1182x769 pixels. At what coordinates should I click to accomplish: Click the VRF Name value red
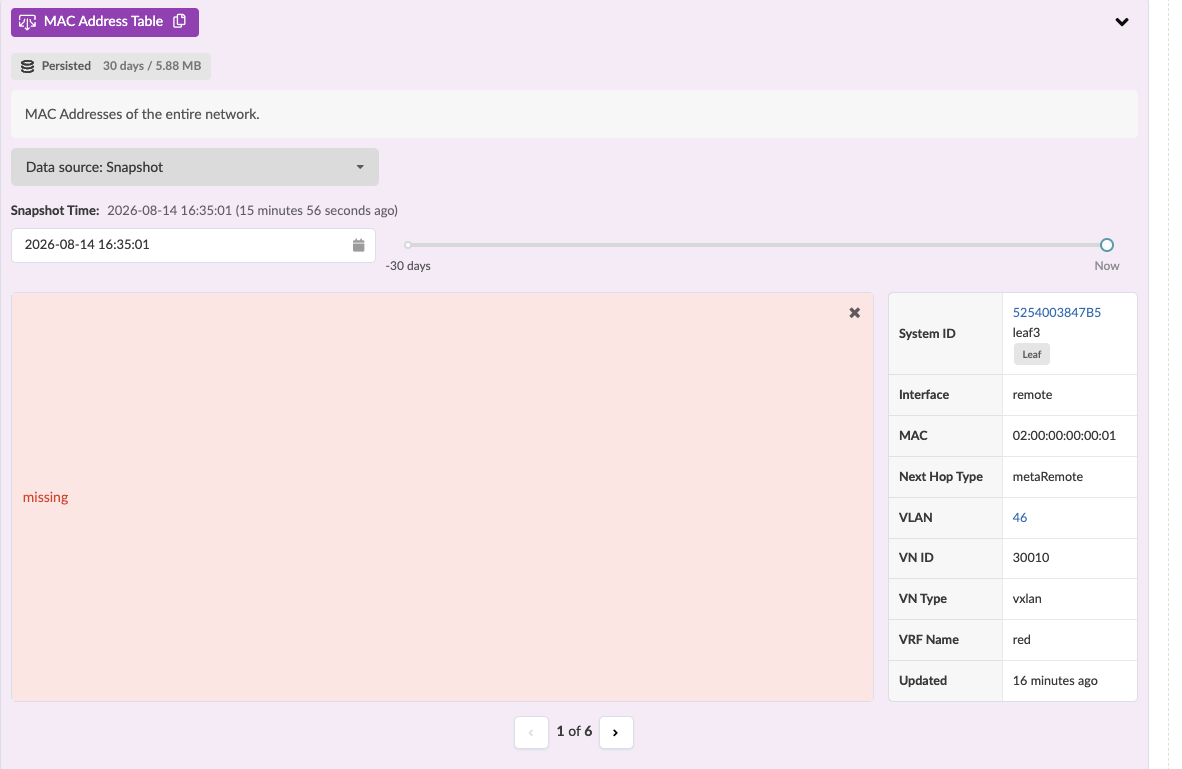[1021, 639]
